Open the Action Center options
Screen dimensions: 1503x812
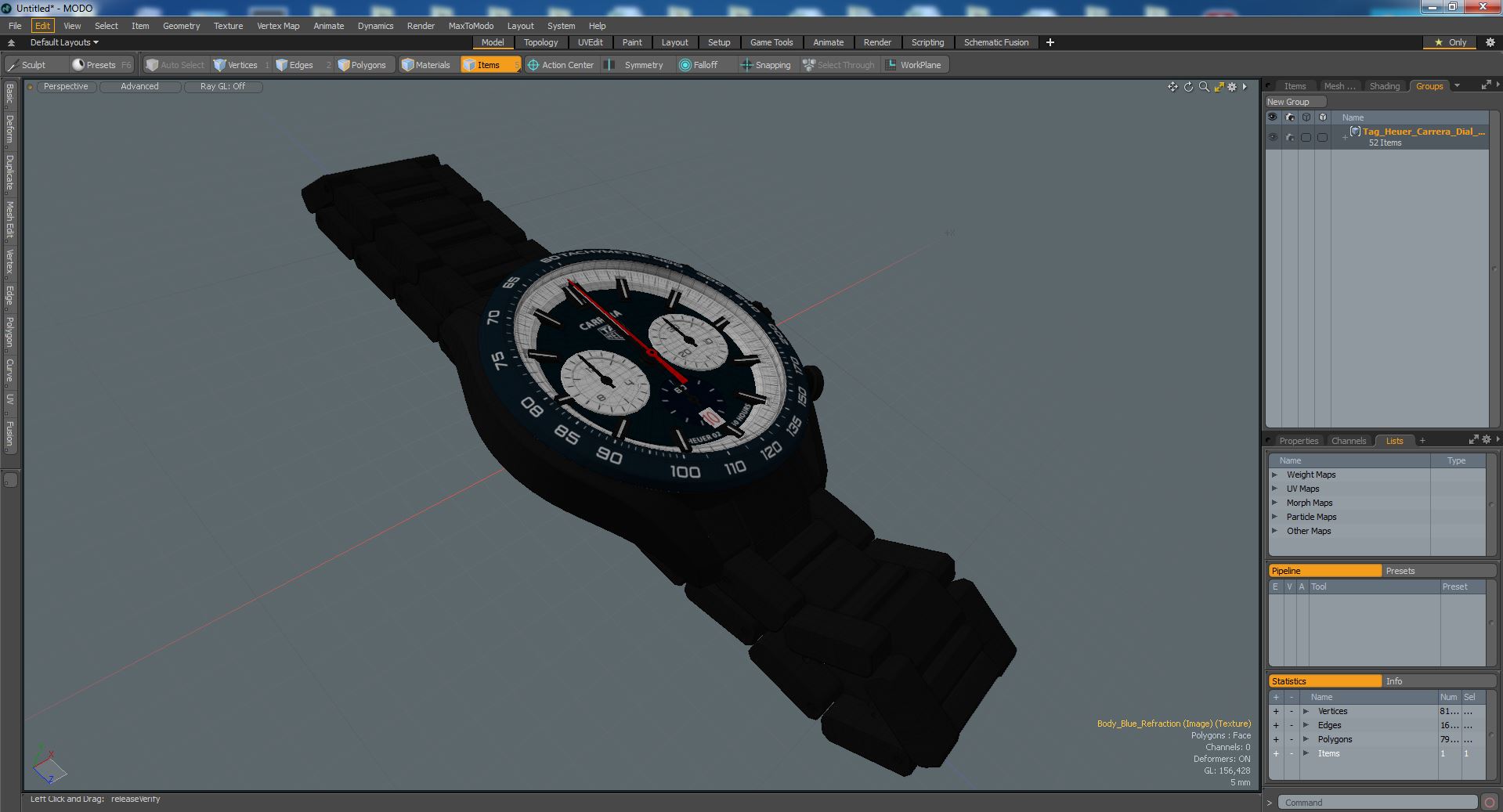click(561, 65)
